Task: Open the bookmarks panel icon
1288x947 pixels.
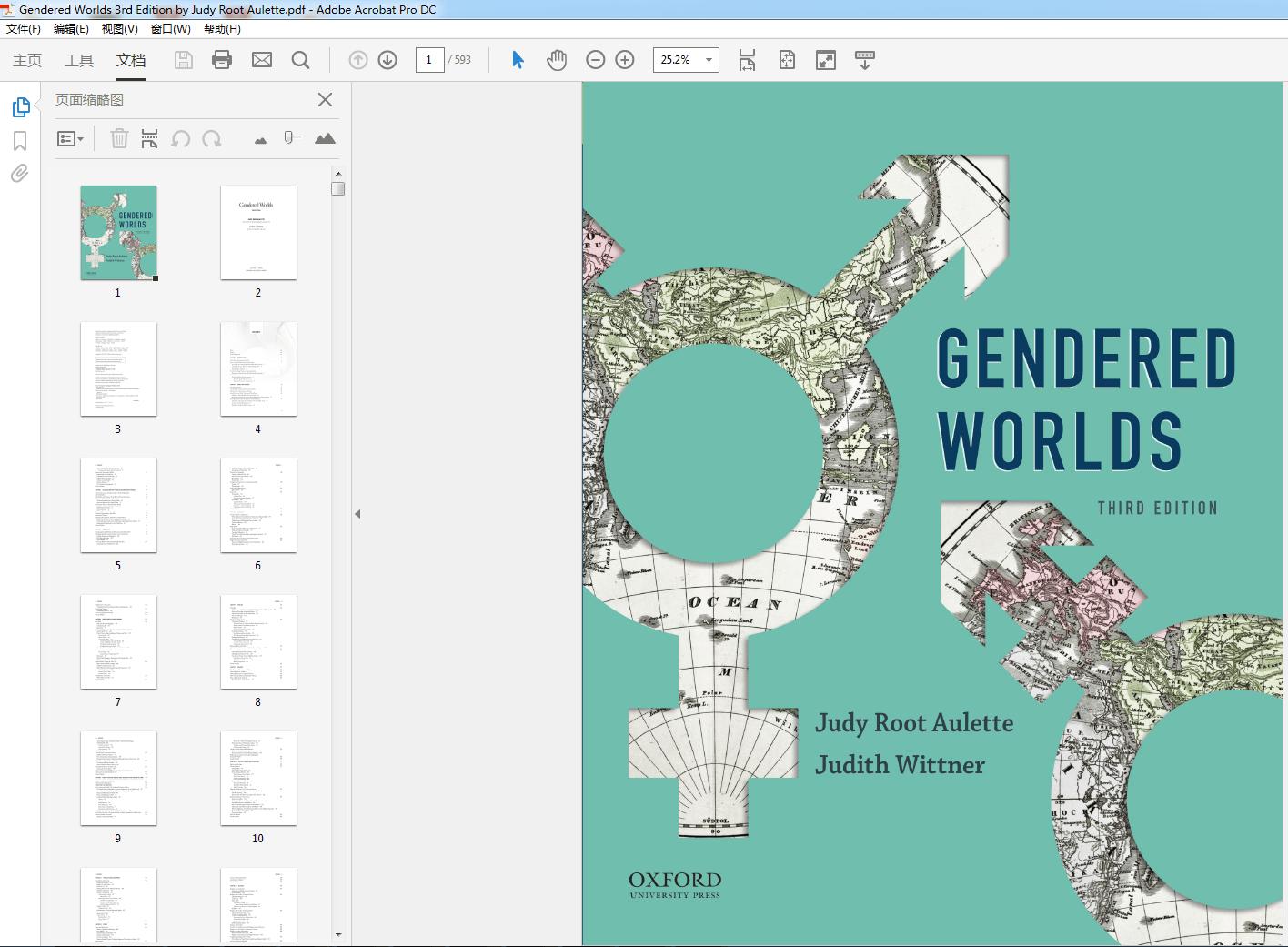Action: [20, 141]
